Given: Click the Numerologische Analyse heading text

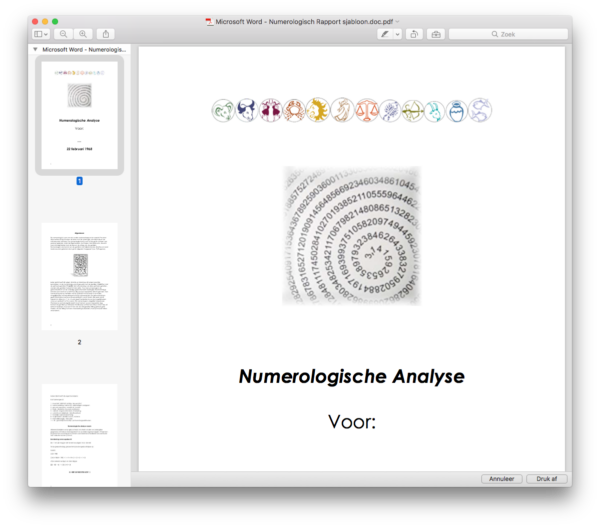Looking at the screenshot, I should pyautogui.click(x=351, y=377).
